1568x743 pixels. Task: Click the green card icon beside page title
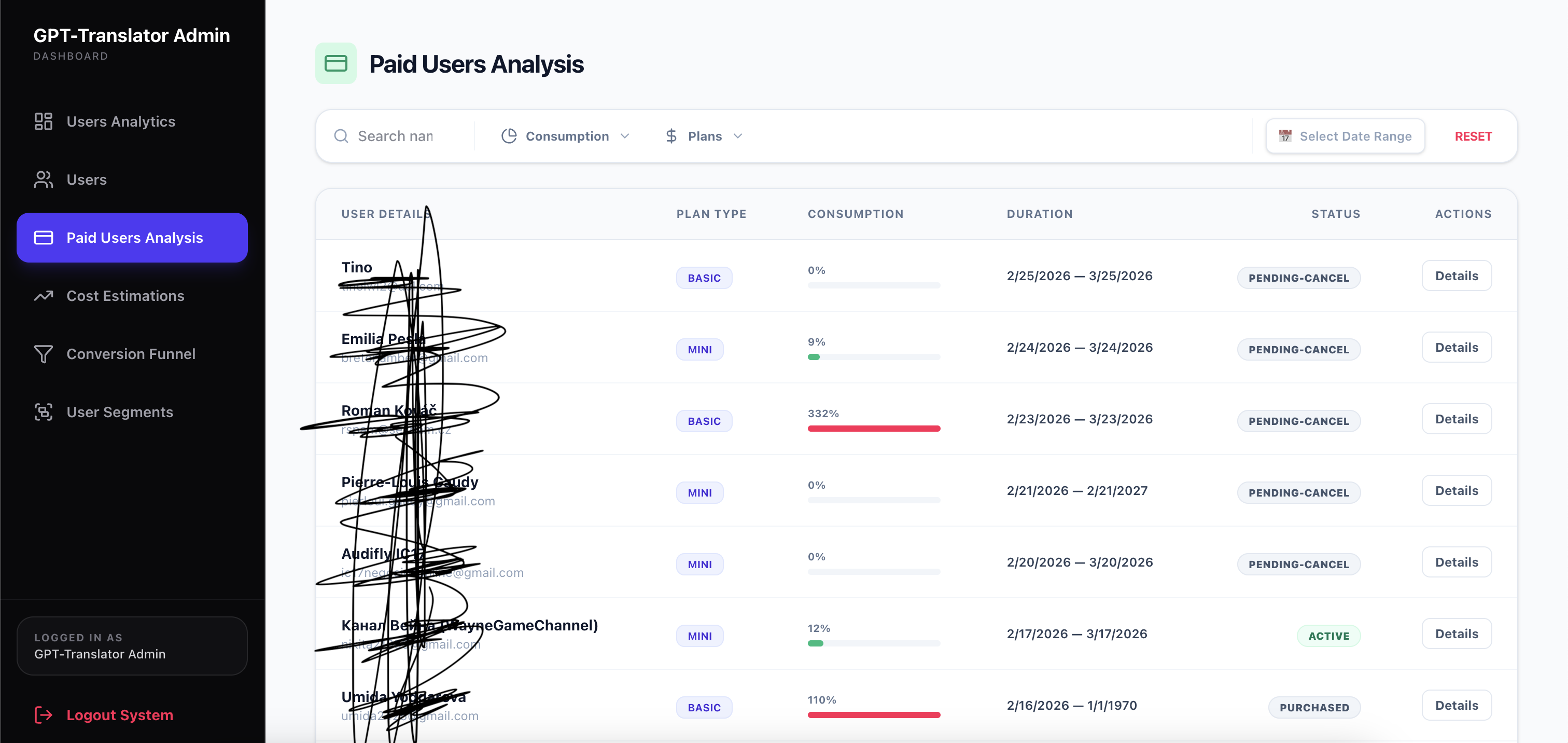(335, 63)
